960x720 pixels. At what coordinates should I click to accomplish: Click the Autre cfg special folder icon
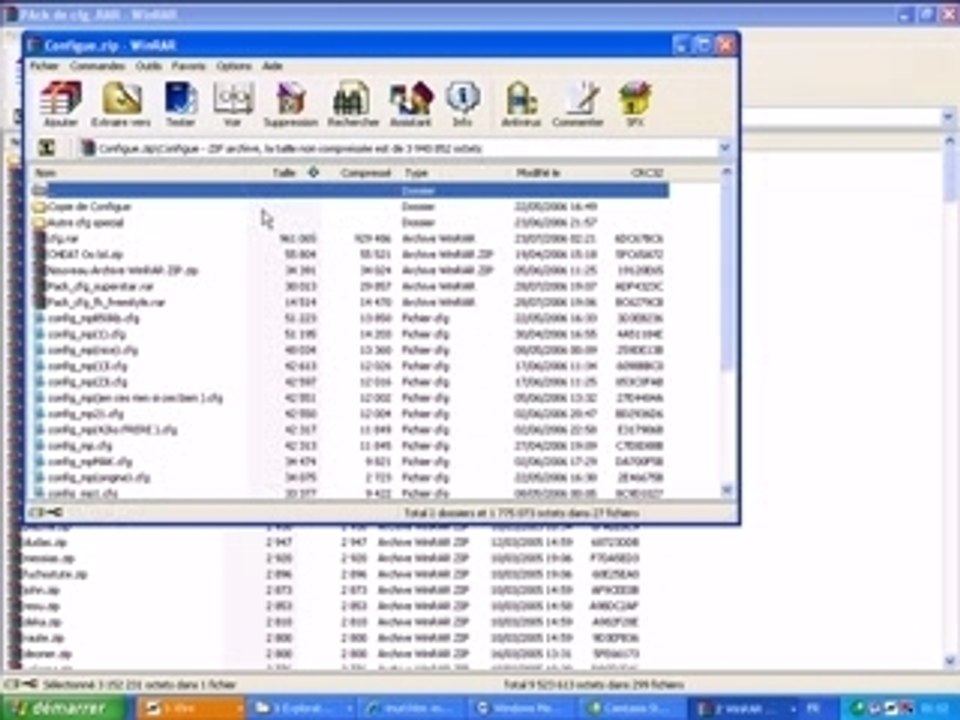coord(39,223)
